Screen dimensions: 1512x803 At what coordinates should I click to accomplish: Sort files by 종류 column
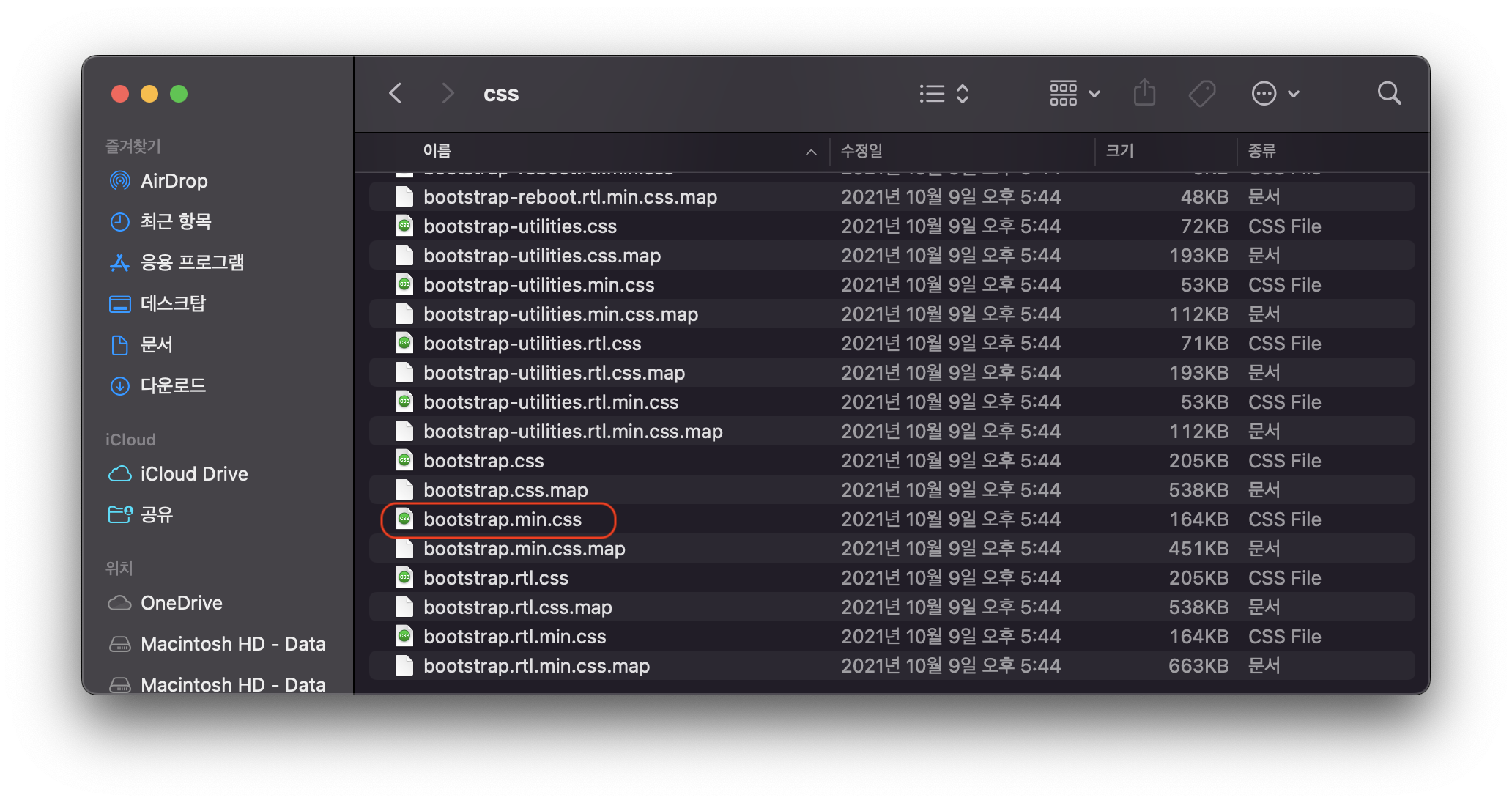coord(1261,151)
